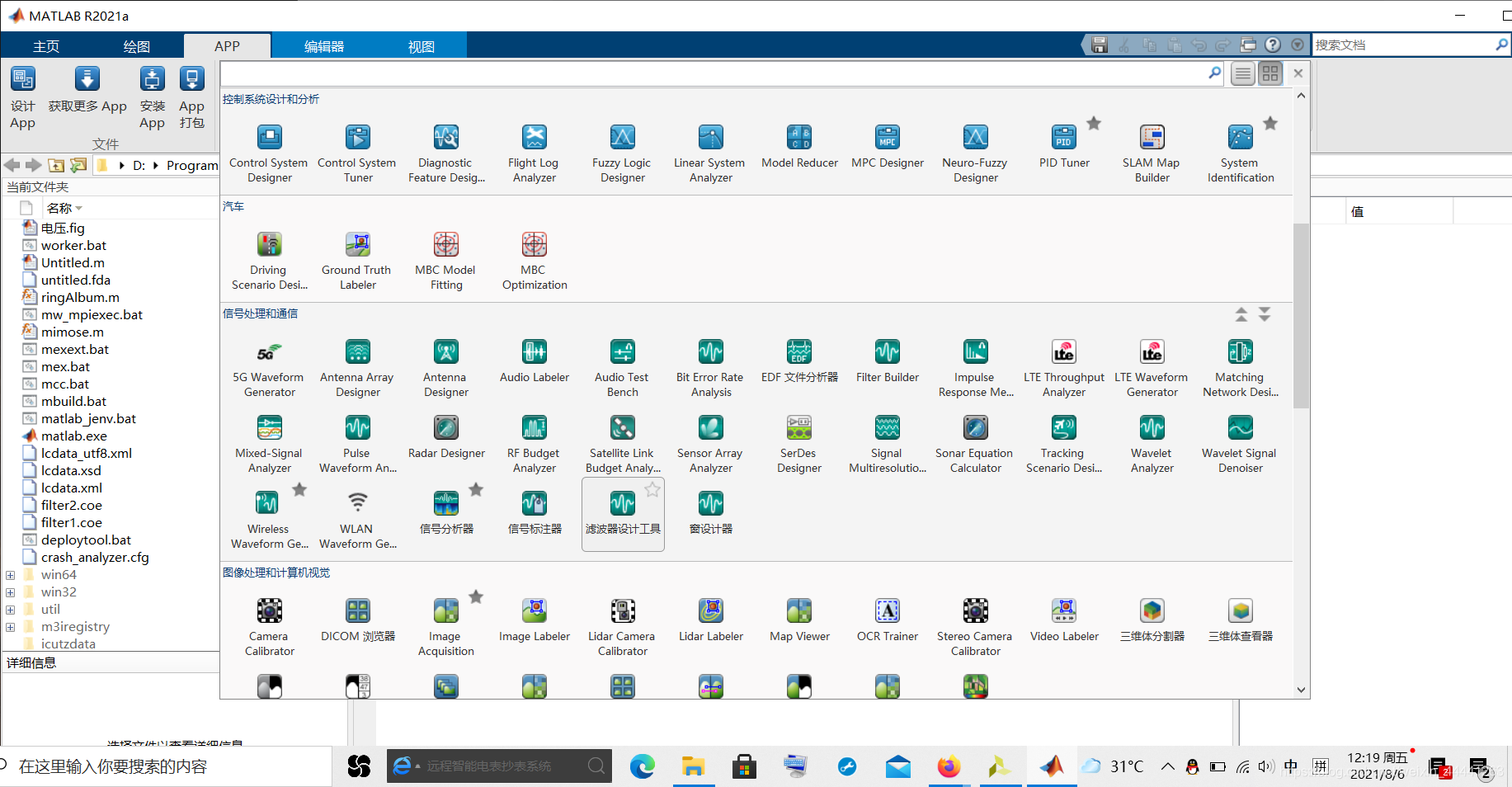Launch Filter Builder app
Image resolution: width=1512 pixels, height=787 pixels.
pyautogui.click(x=888, y=361)
